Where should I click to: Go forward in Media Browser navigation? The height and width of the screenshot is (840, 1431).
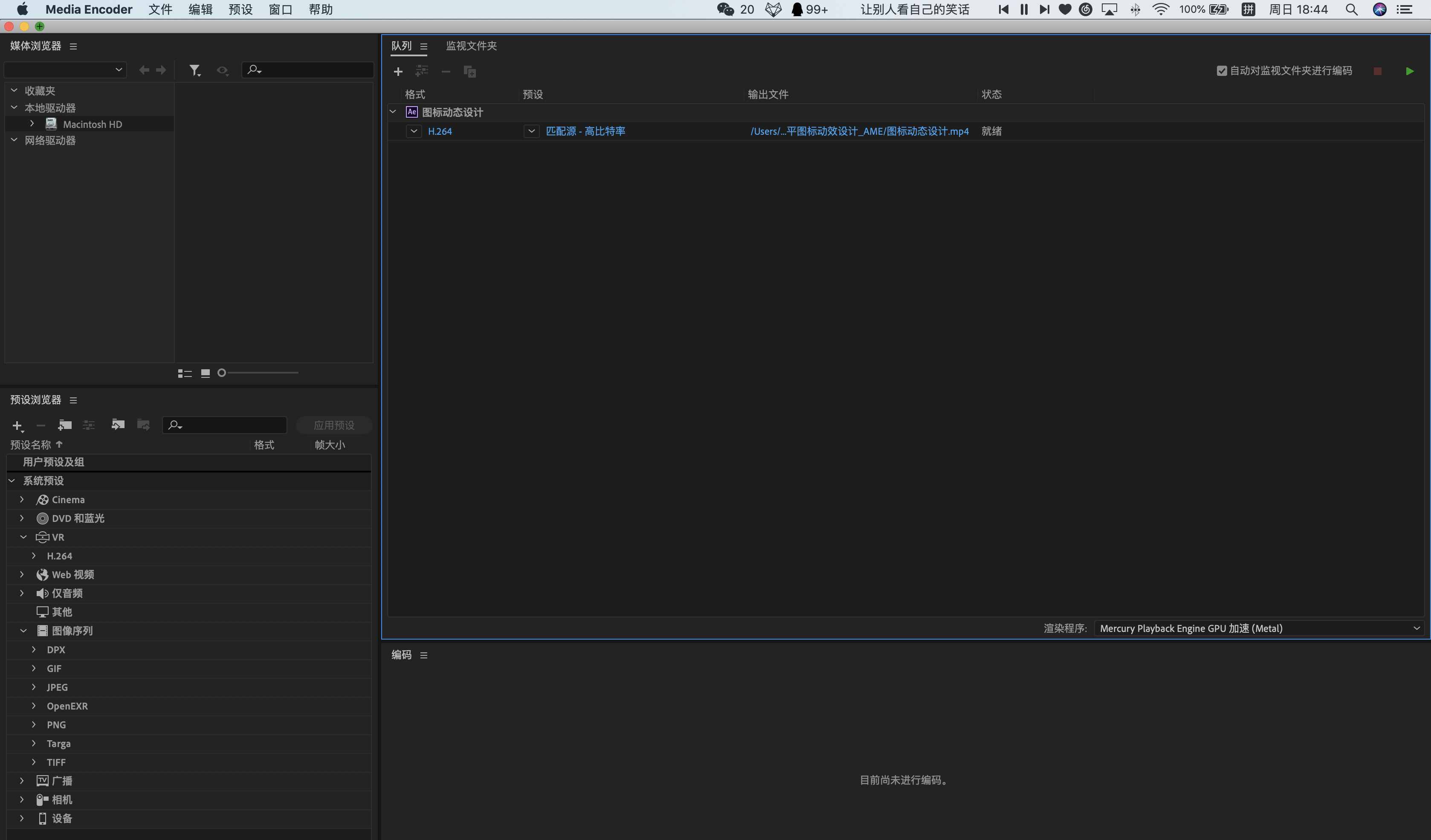(x=161, y=70)
